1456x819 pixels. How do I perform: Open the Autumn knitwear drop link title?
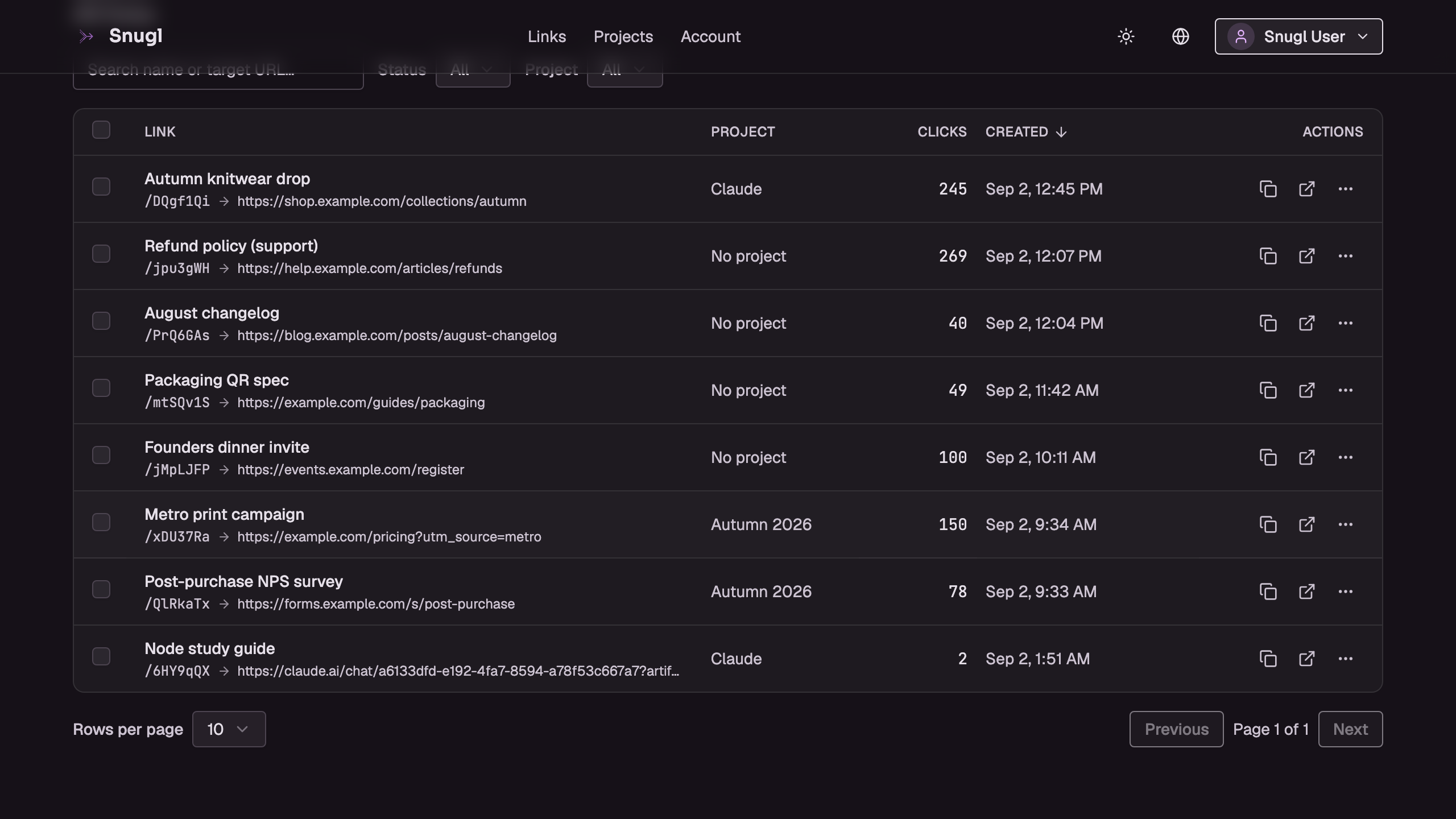coord(227,179)
